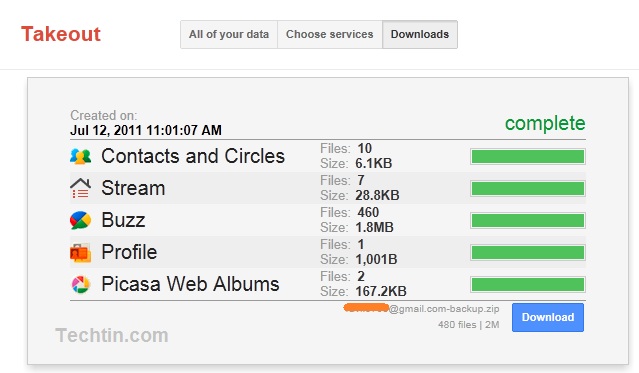Click the Picasa Web Albums label
The image size is (639, 373).
coord(190,284)
